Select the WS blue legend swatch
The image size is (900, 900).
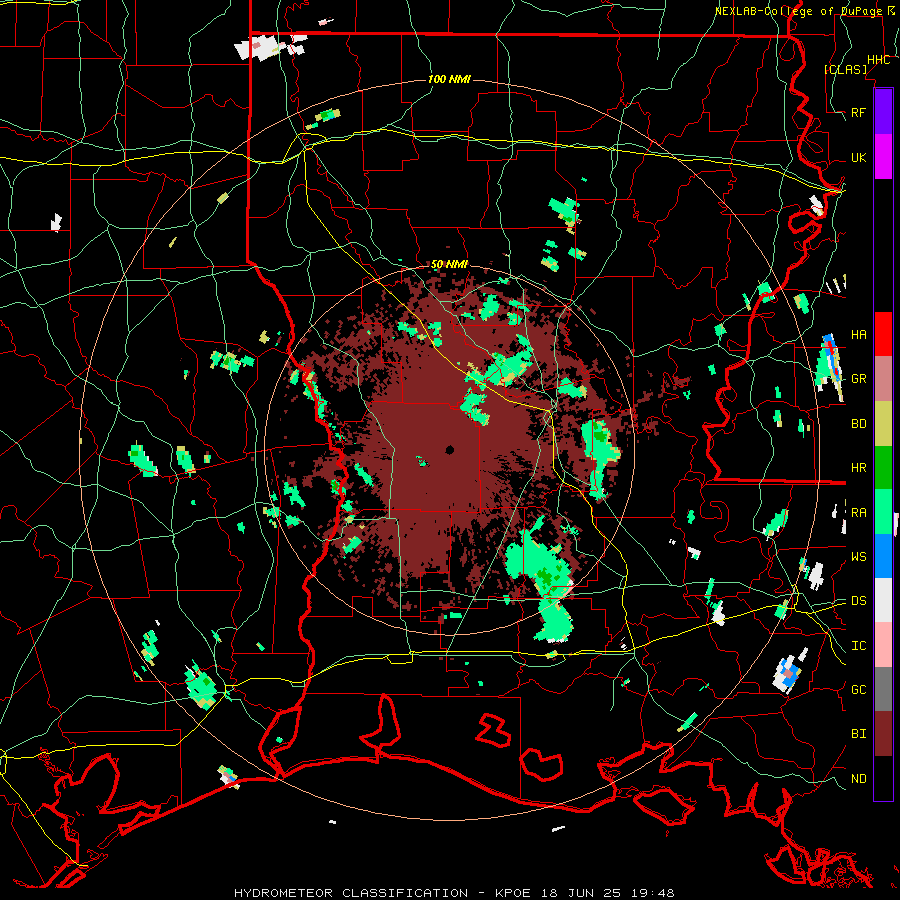click(x=883, y=556)
